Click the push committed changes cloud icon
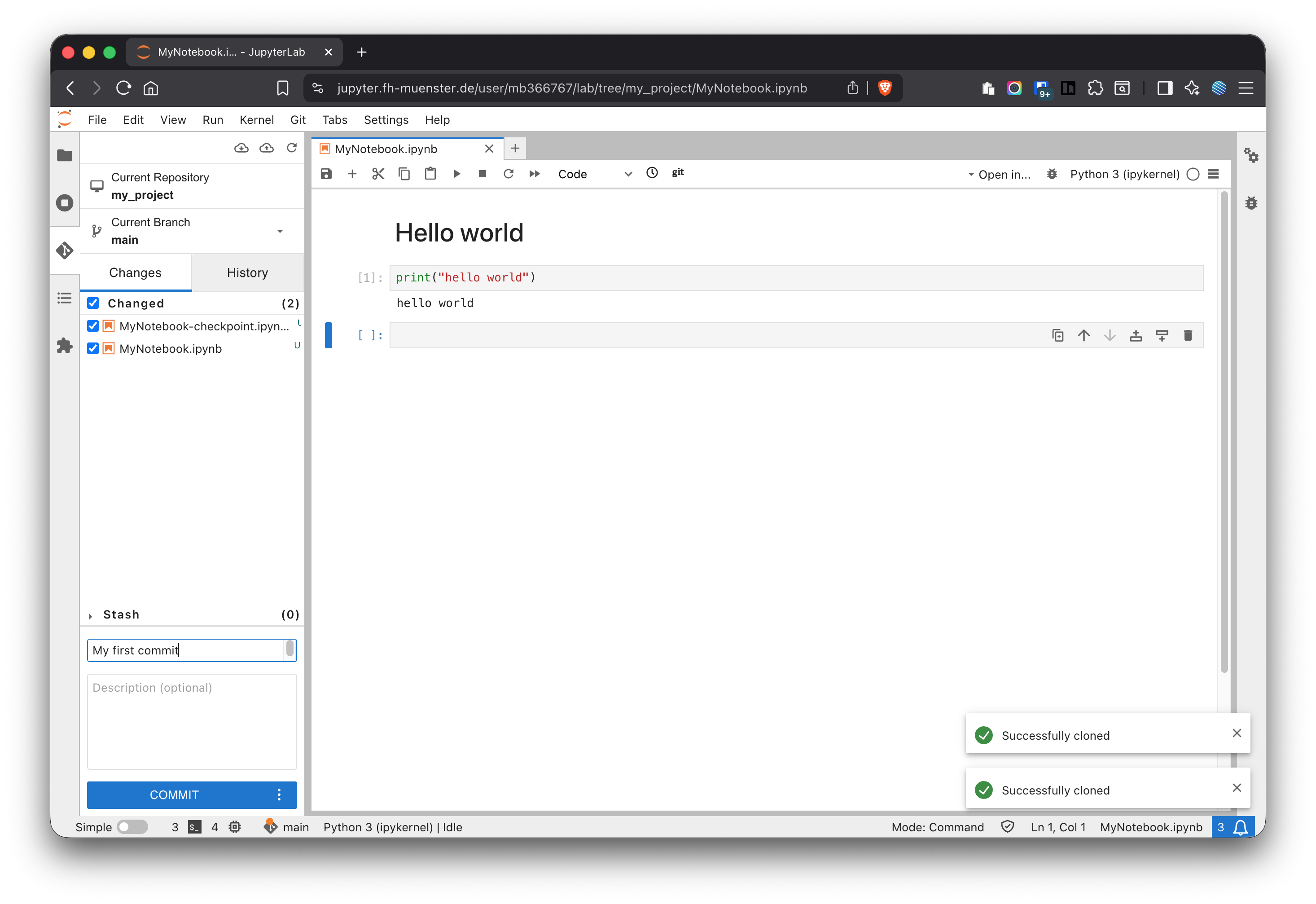 [x=266, y=148]
